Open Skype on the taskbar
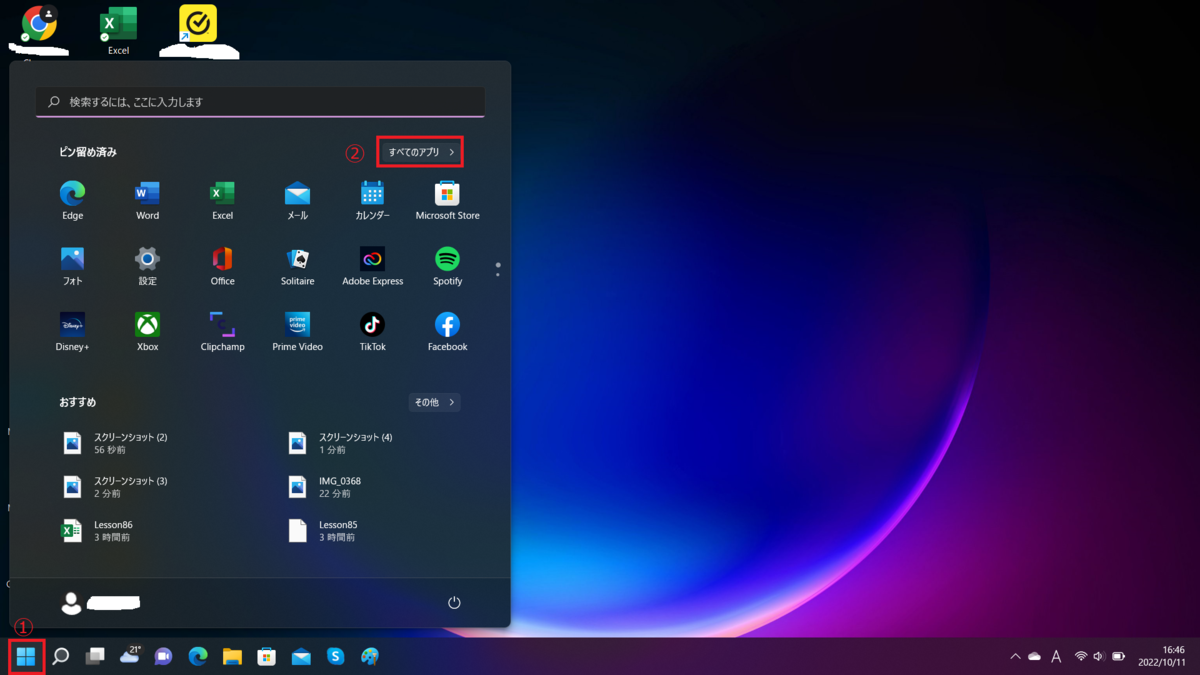 pos(336,656)
